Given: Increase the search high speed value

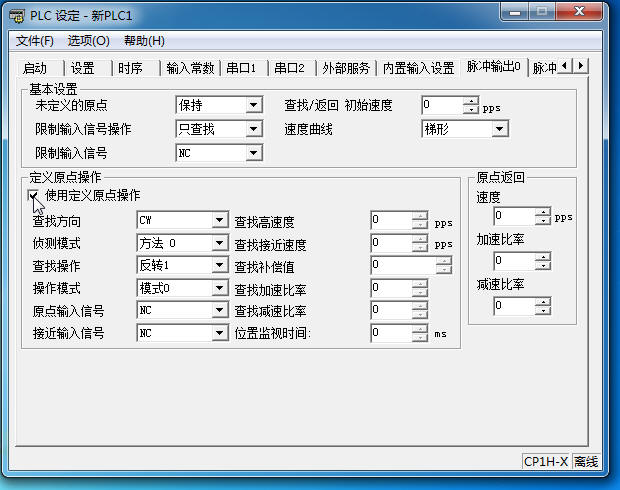Looking at the screenshot, I should (x=420, y=216).
